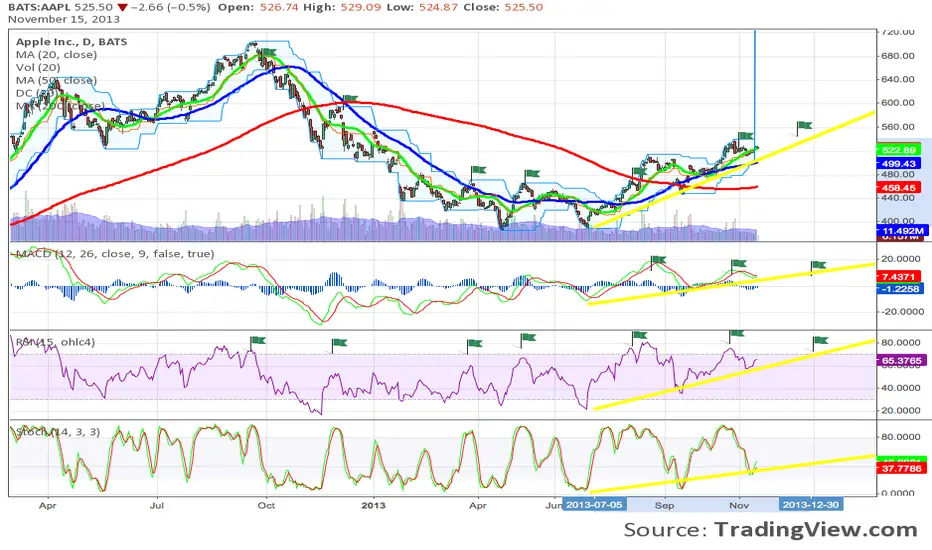Click the 'High: 529.09' value
Screen dimensions: 932x550
342,7
